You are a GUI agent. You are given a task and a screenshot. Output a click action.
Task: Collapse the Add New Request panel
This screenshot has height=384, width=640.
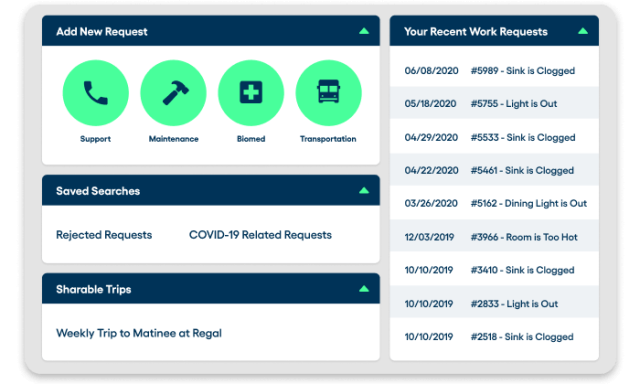click(364, 31)
